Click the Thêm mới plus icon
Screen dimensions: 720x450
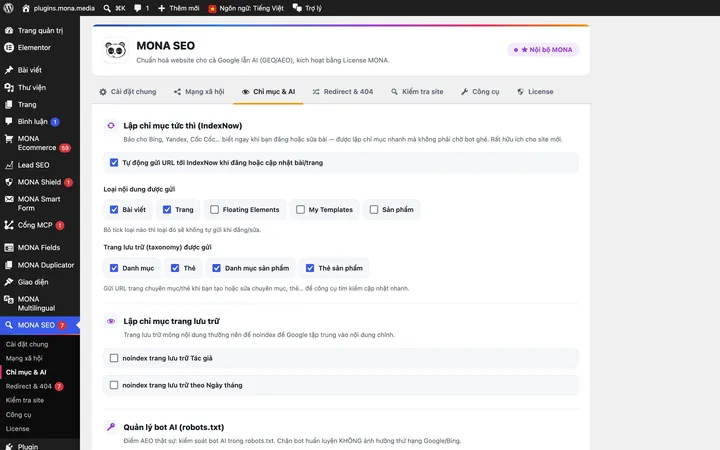[161, 8]
